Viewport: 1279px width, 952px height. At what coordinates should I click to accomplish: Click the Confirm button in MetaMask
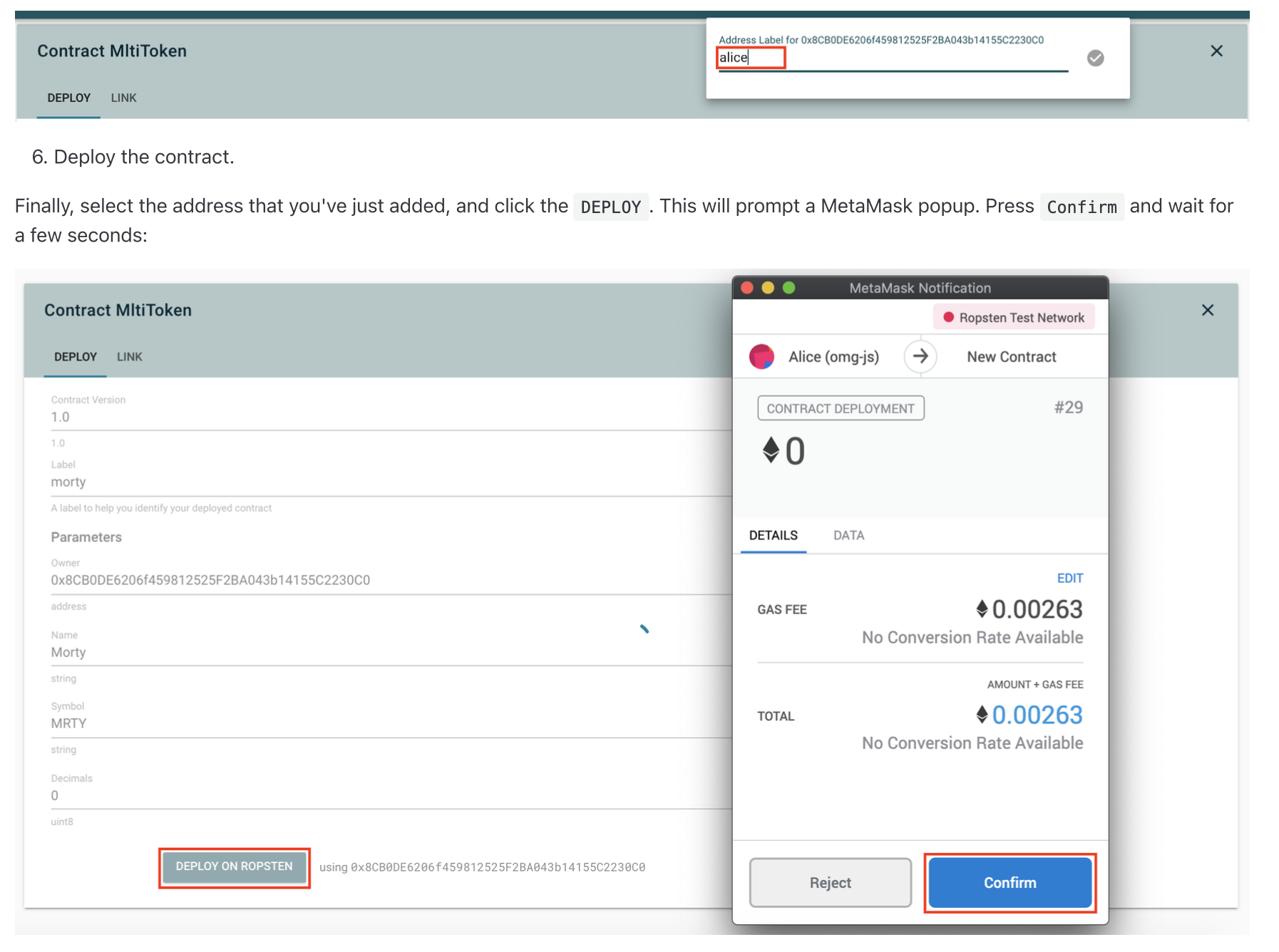pyautogui.click(x=1010, y=882)
